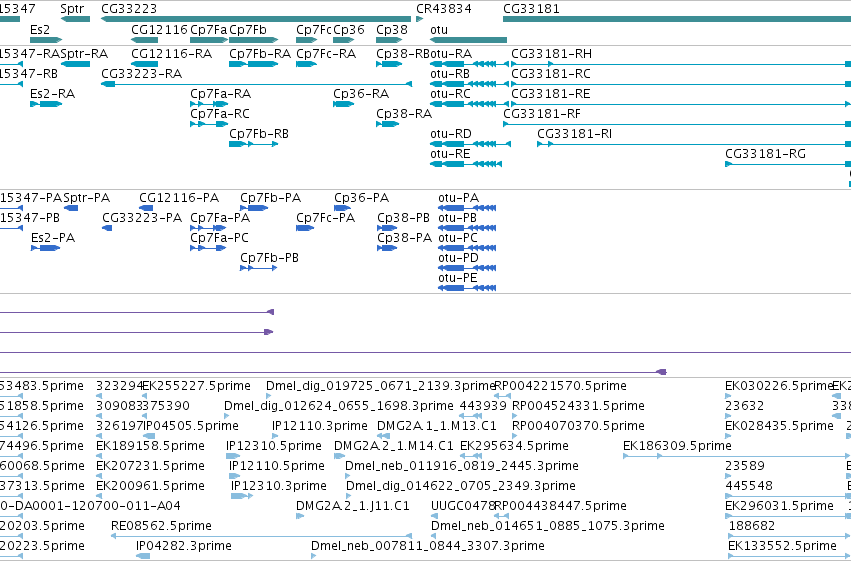Click the otu-RE transcript
This screenshot has width=851, height=561.
click(450, 154)
